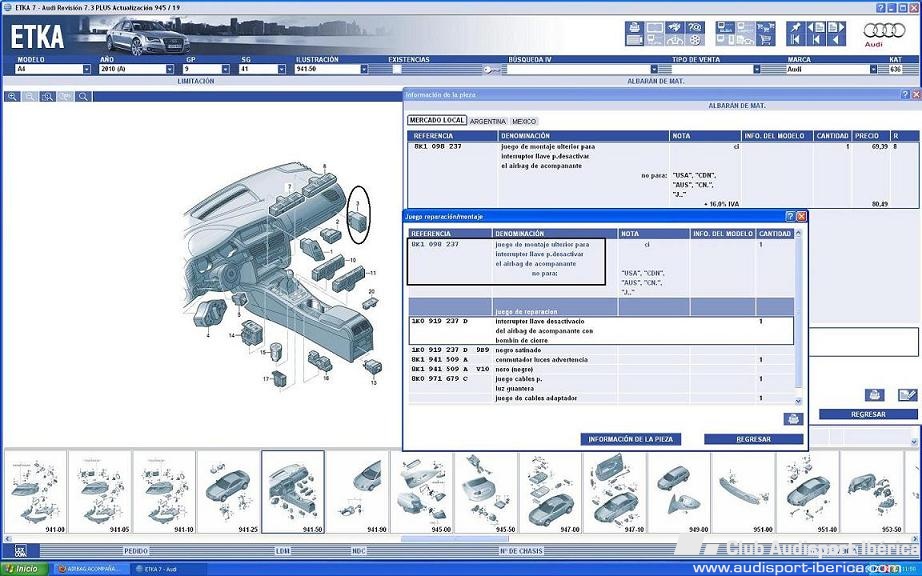Click the printer icon above REGRESAR on right

874,395
